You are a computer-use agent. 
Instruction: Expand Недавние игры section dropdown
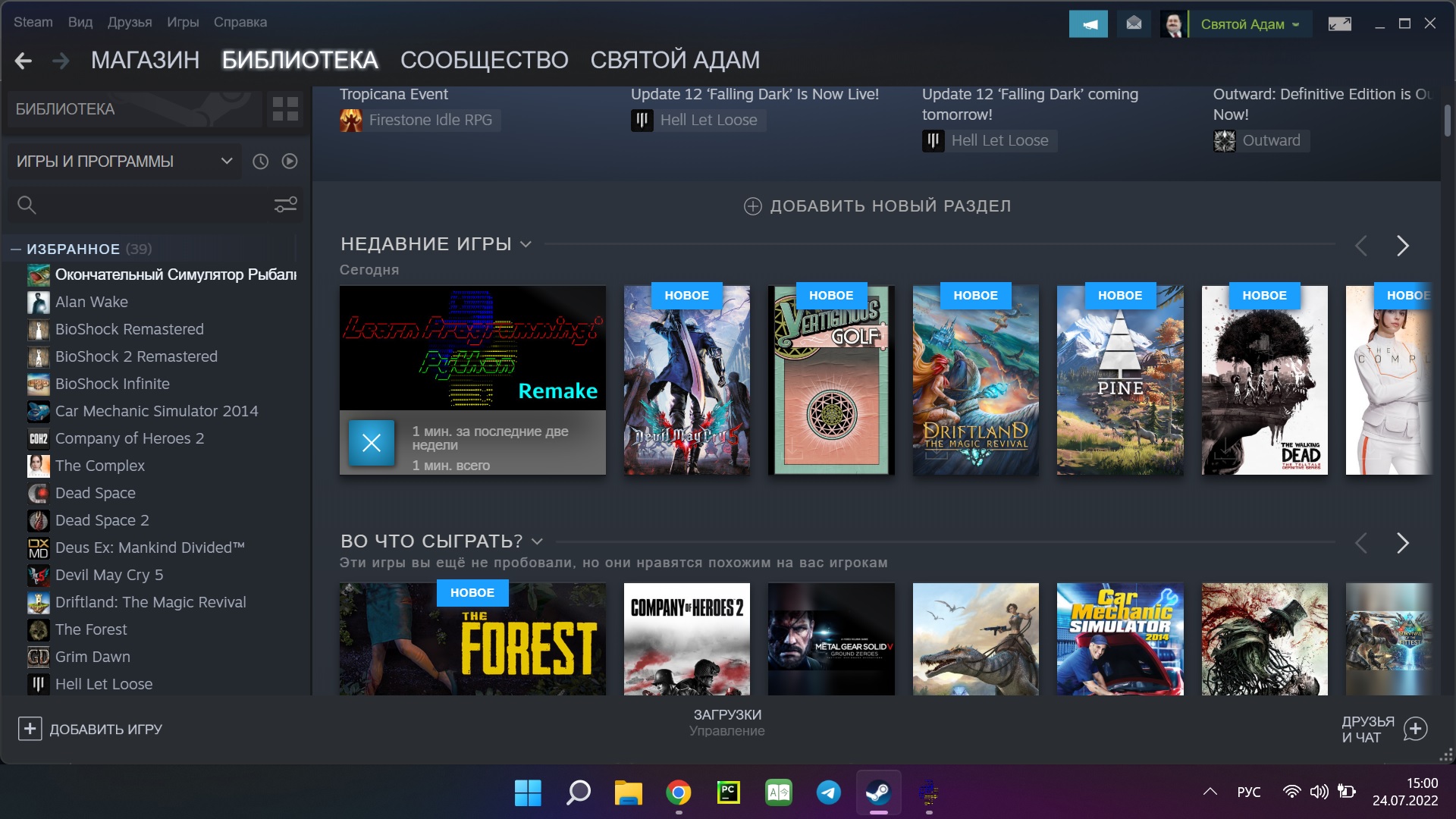click(x=526, y=245)
